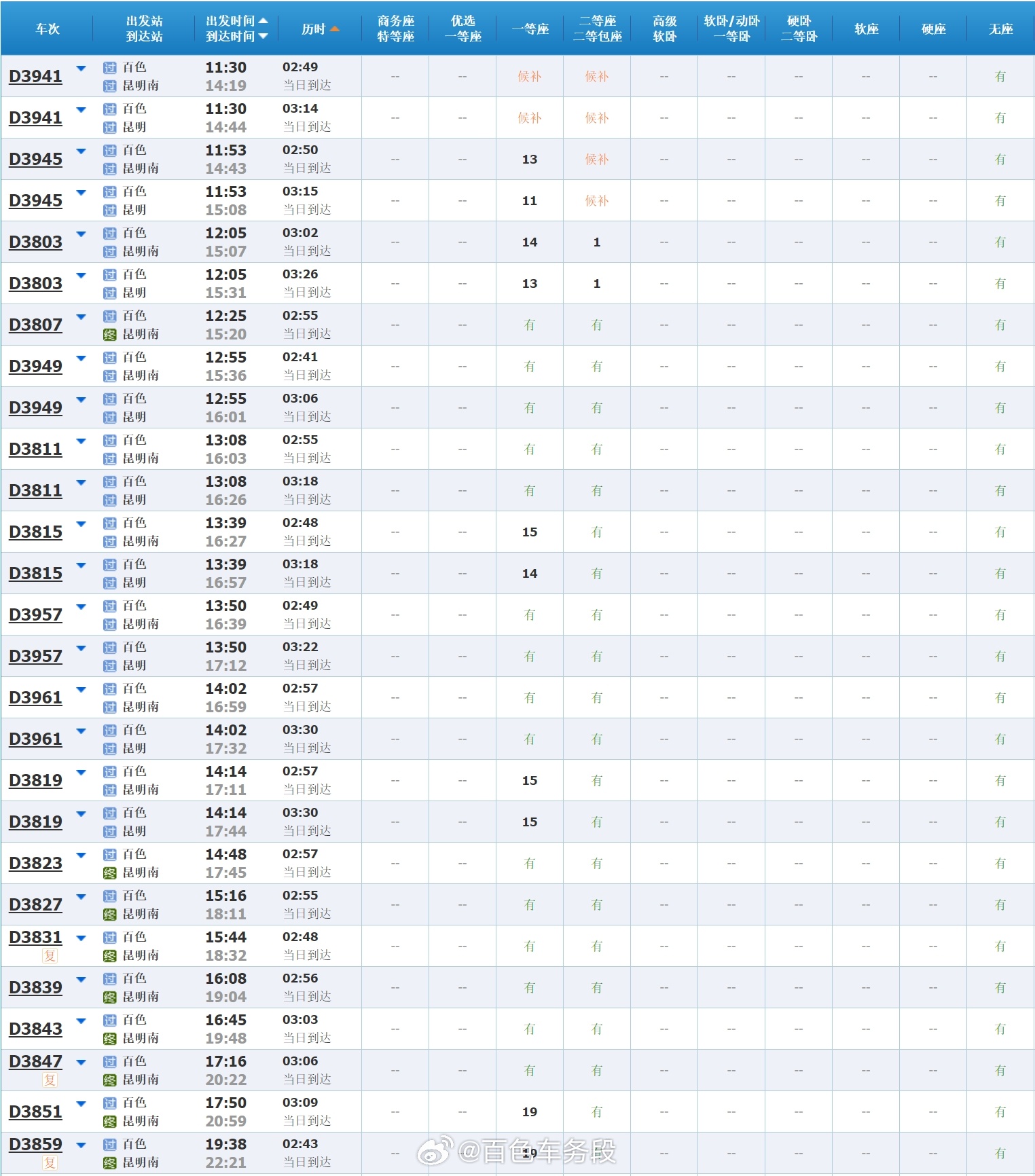Click passing 过 icon beside 百色 for D3823
Viewport: 1035px width, 1176px height.
tap(110, 855)
